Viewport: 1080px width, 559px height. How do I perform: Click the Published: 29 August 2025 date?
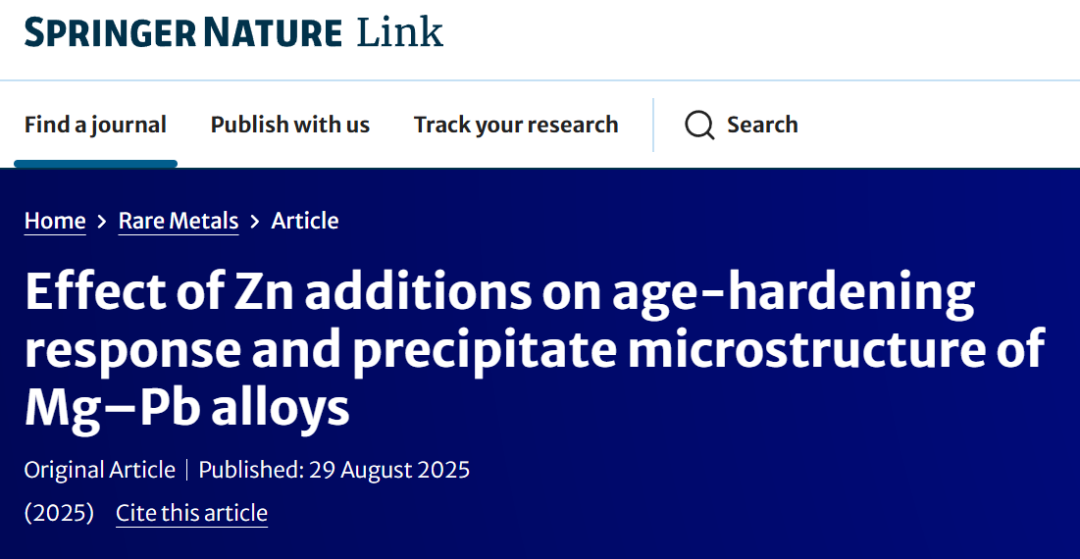[x=334, y=470]
